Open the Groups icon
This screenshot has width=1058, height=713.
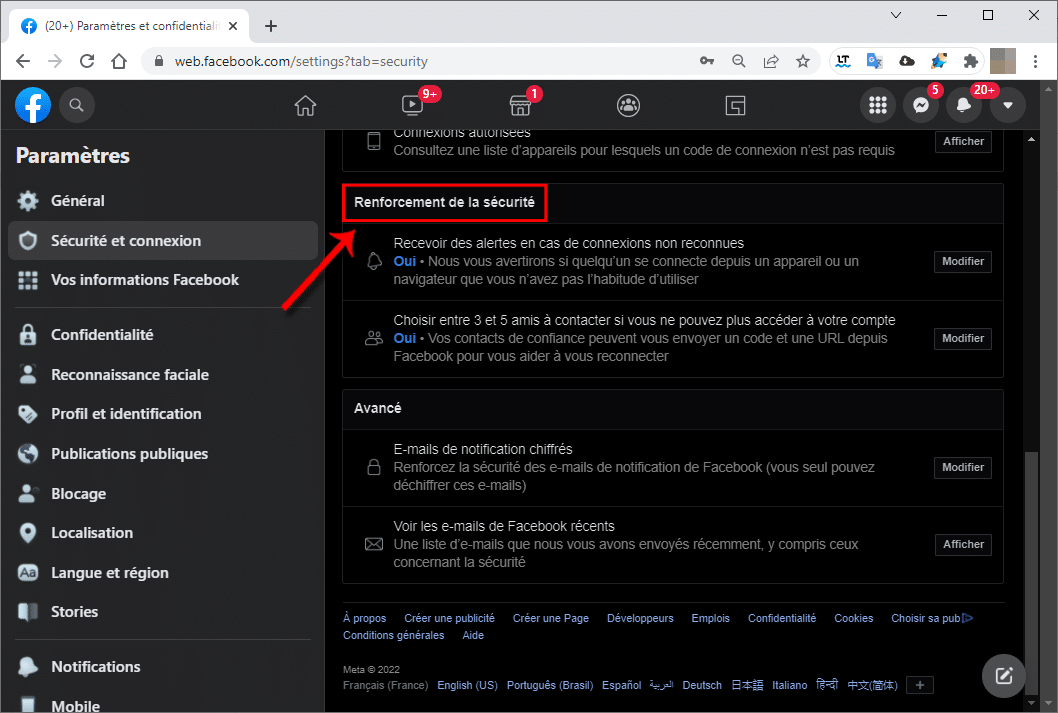(x=628, y=106)
